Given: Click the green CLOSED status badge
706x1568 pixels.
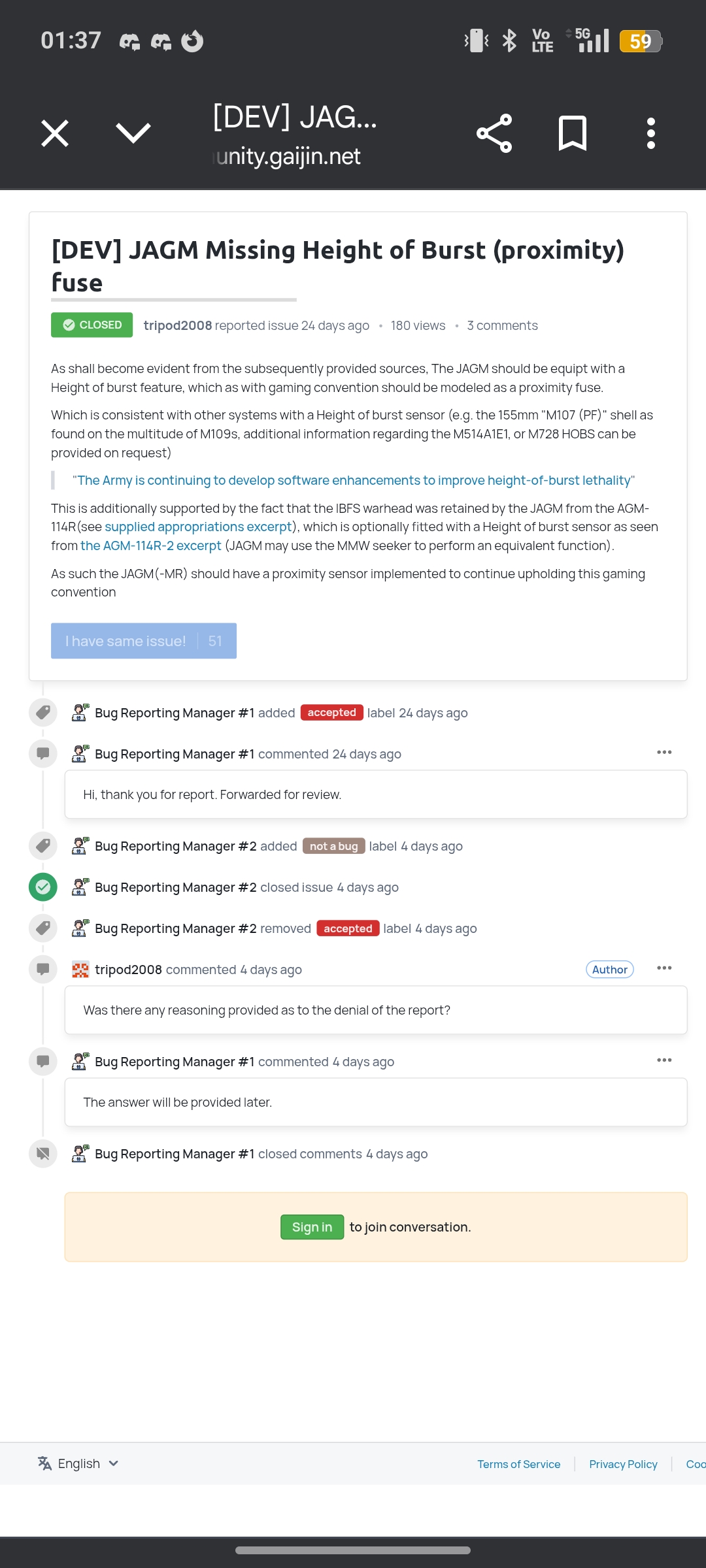Looking at the screenshot, I should [x=92, y=325].
